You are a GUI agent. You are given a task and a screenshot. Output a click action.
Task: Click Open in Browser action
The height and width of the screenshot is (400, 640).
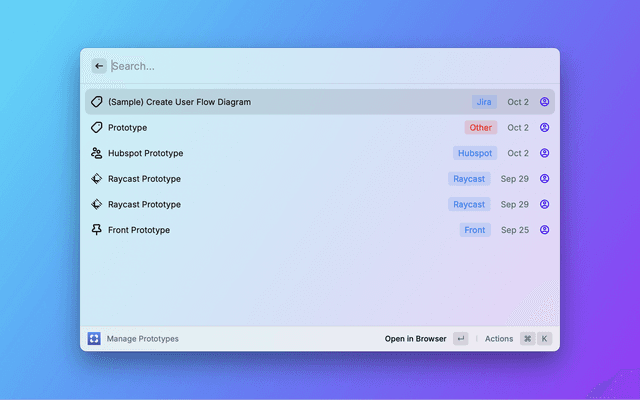(x=416, y=339)
